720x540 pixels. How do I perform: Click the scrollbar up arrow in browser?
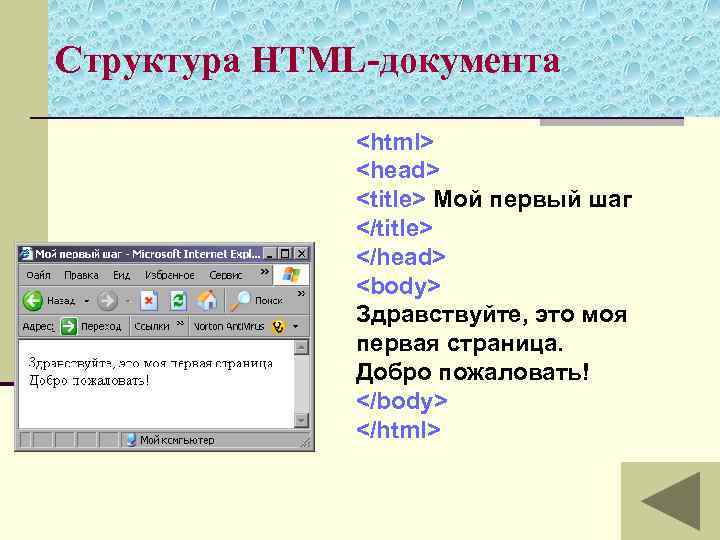(301, 348)
